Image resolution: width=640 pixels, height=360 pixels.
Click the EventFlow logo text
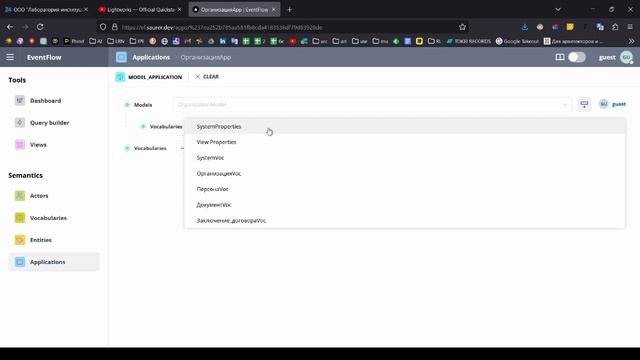[44, 58]
